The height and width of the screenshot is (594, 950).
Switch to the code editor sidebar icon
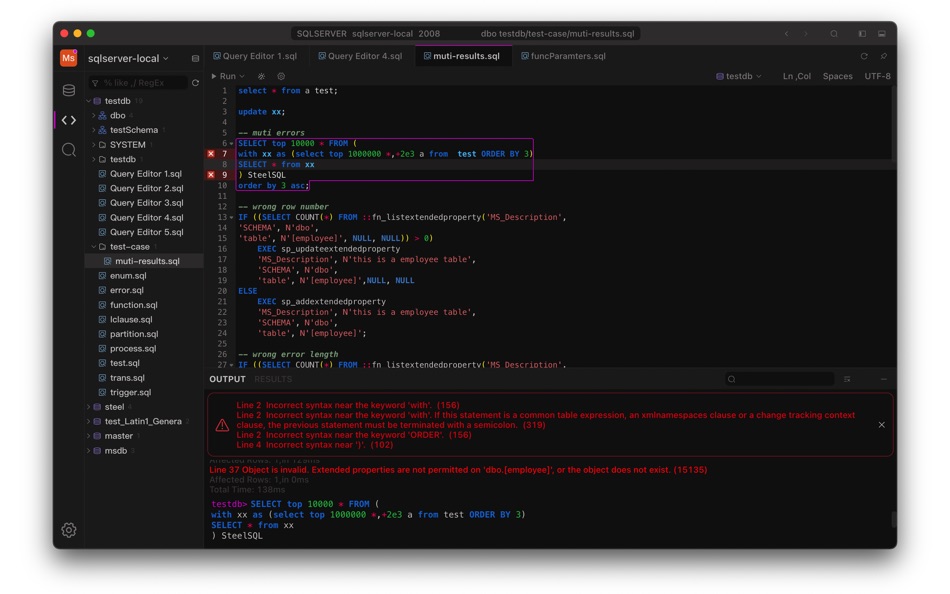pos(68,120)
